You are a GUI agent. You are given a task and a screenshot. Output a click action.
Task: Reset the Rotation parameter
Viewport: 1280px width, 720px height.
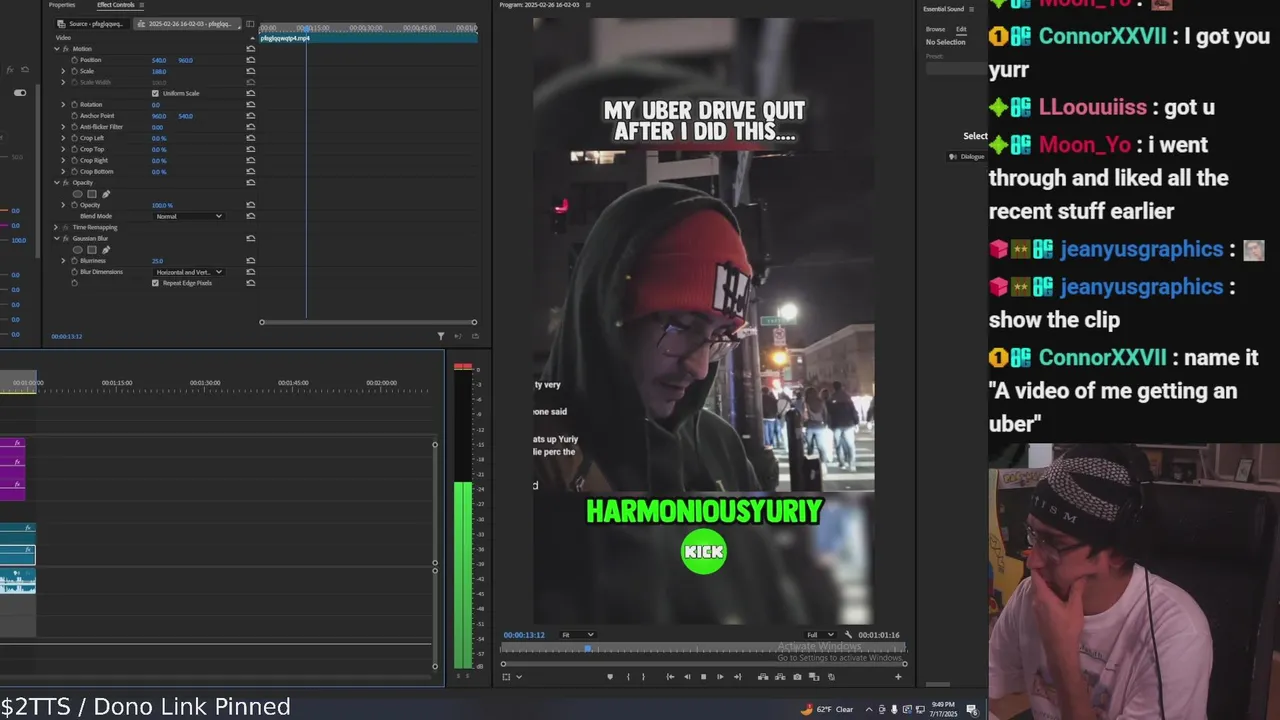(250, 104)
